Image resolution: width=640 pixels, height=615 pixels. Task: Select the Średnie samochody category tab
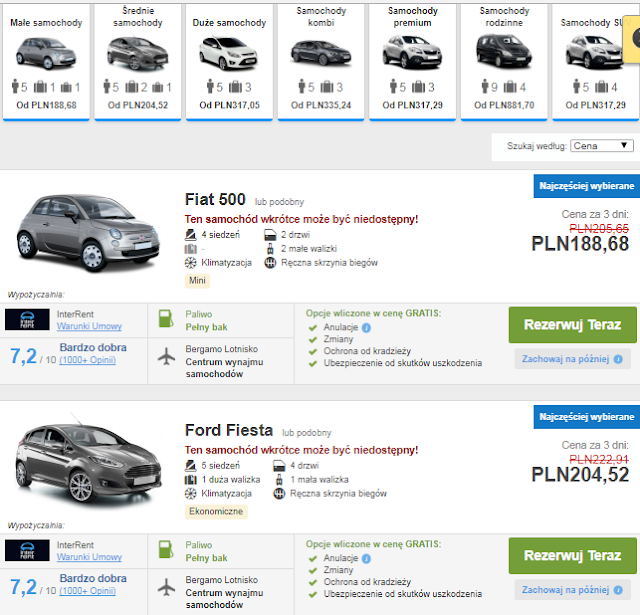[x=138, y=62]
